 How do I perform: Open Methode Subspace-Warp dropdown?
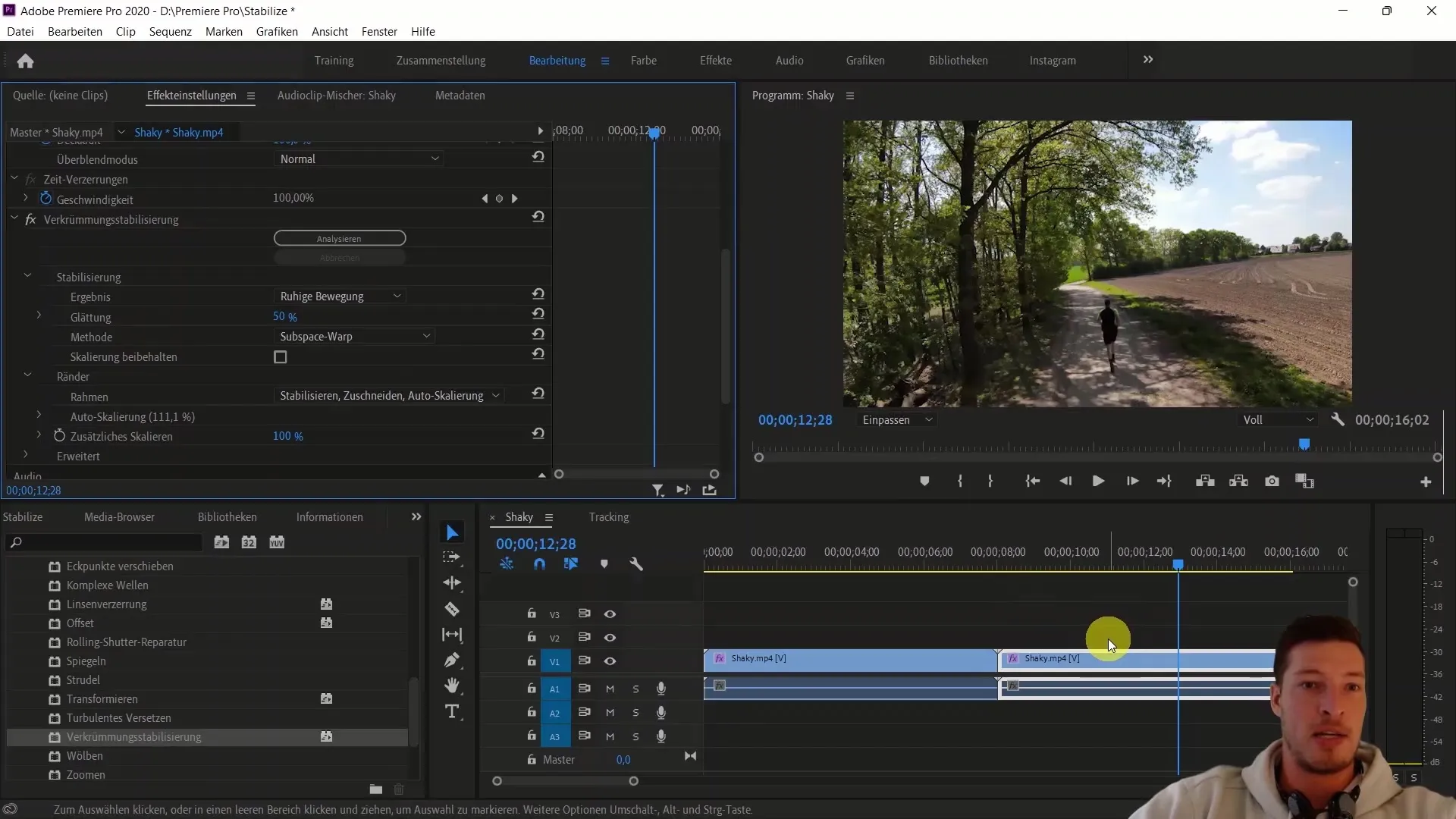coord(354,337)
